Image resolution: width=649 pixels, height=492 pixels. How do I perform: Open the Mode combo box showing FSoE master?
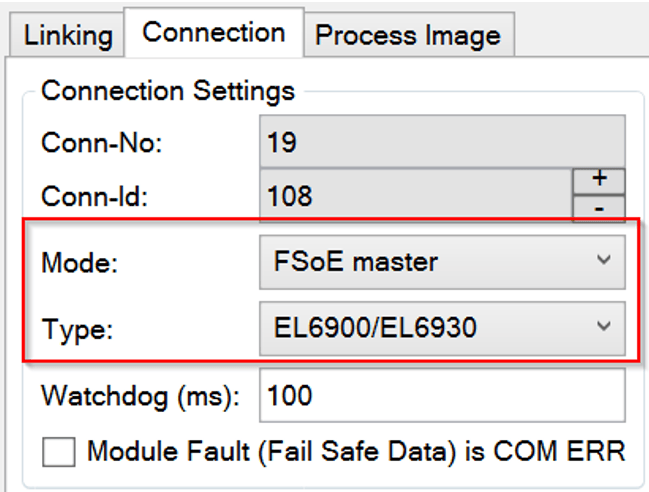coord(442,262)
